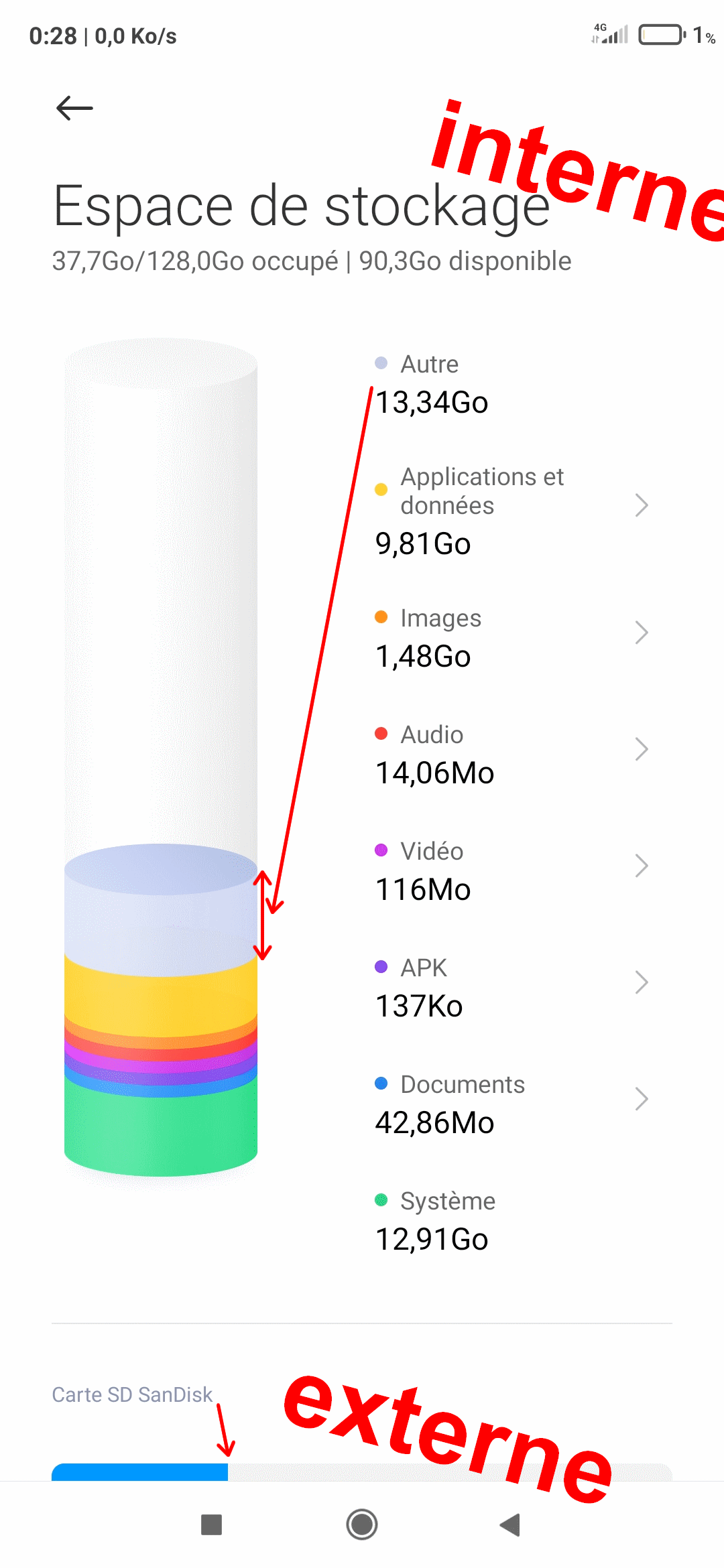
Task: Select the Système 12,91Go entry
Action: click(435, 1221)
